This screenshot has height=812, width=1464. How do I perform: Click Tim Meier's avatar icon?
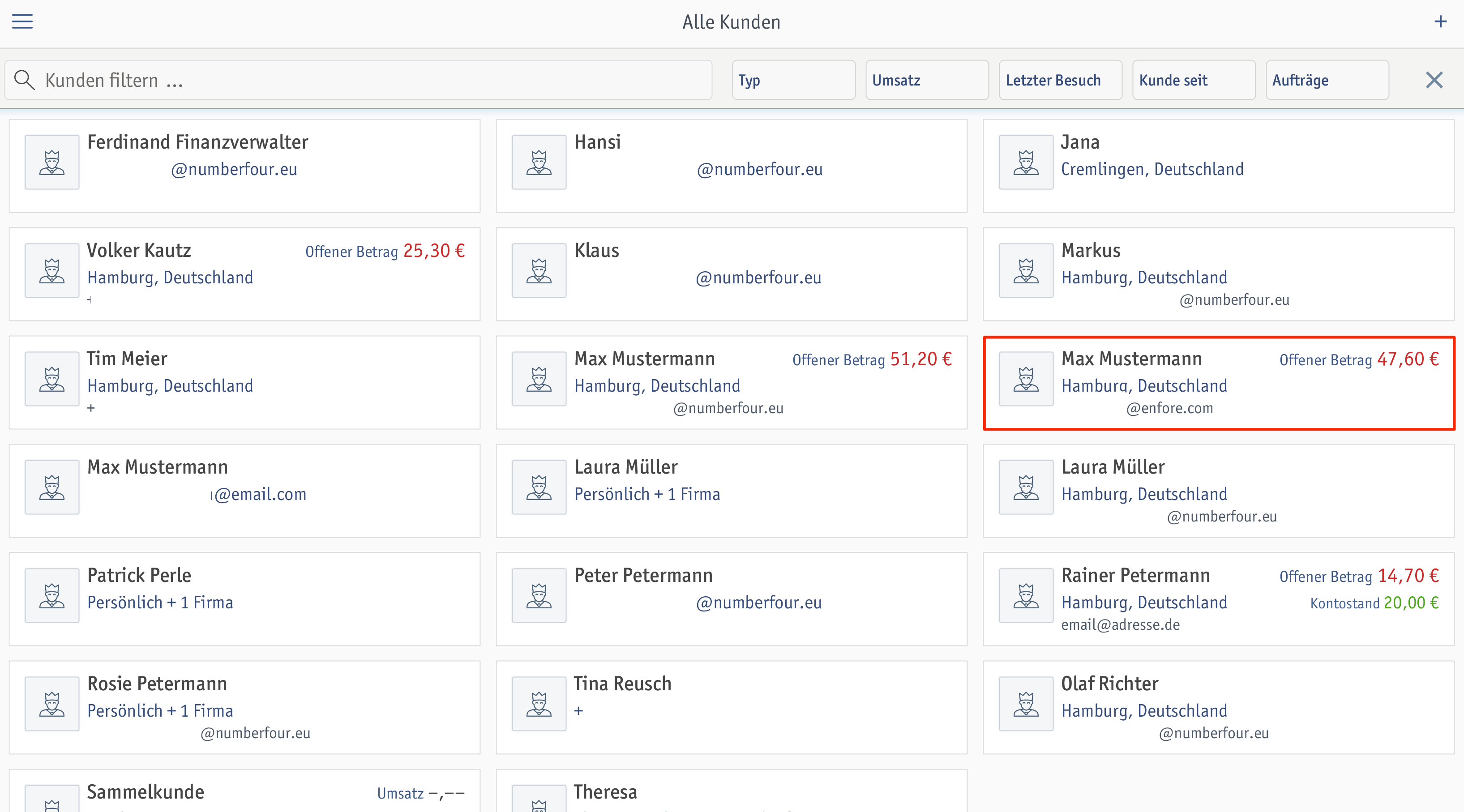click(x=52, y=378)
